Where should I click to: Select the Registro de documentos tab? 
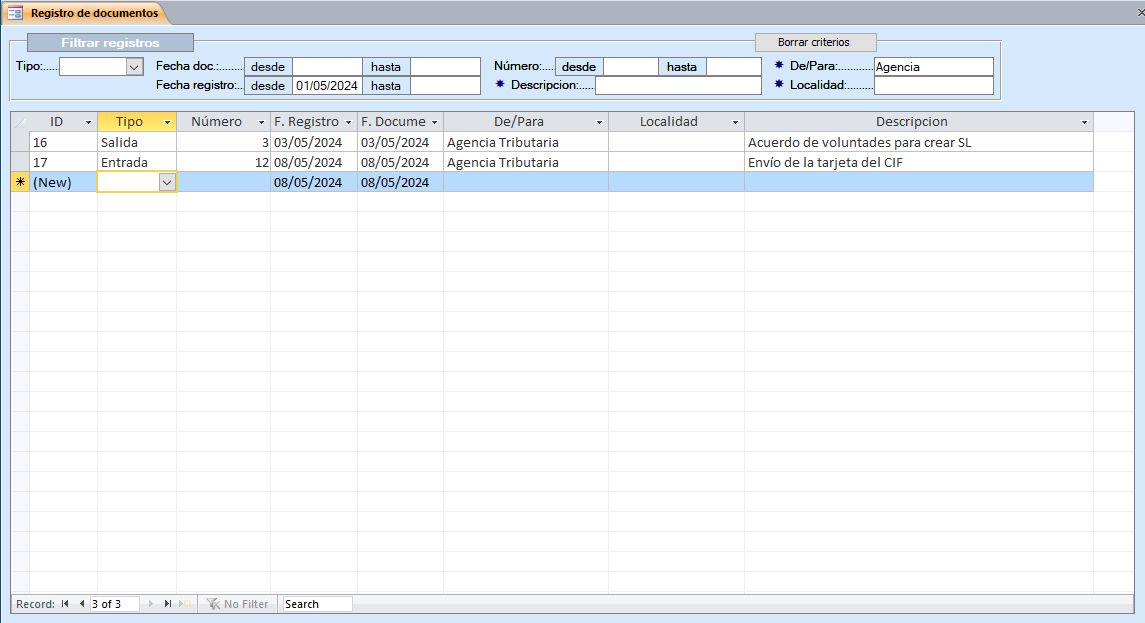coord(93,13)
